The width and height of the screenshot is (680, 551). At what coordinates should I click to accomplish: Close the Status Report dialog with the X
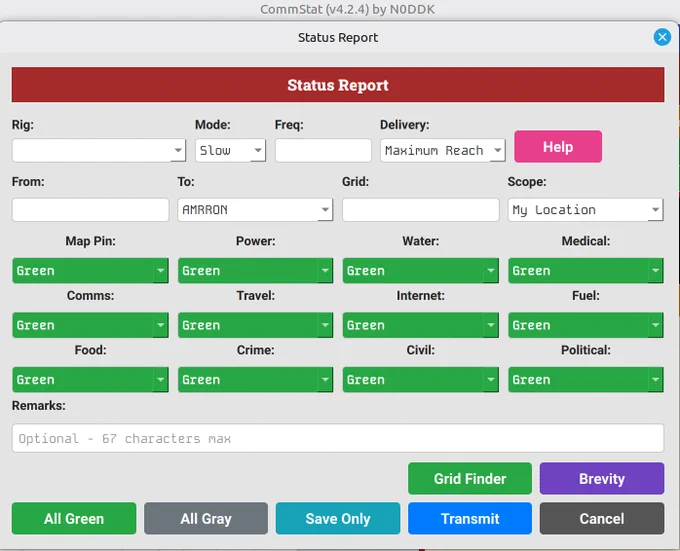pyautogui.click(x=662, y=37)
